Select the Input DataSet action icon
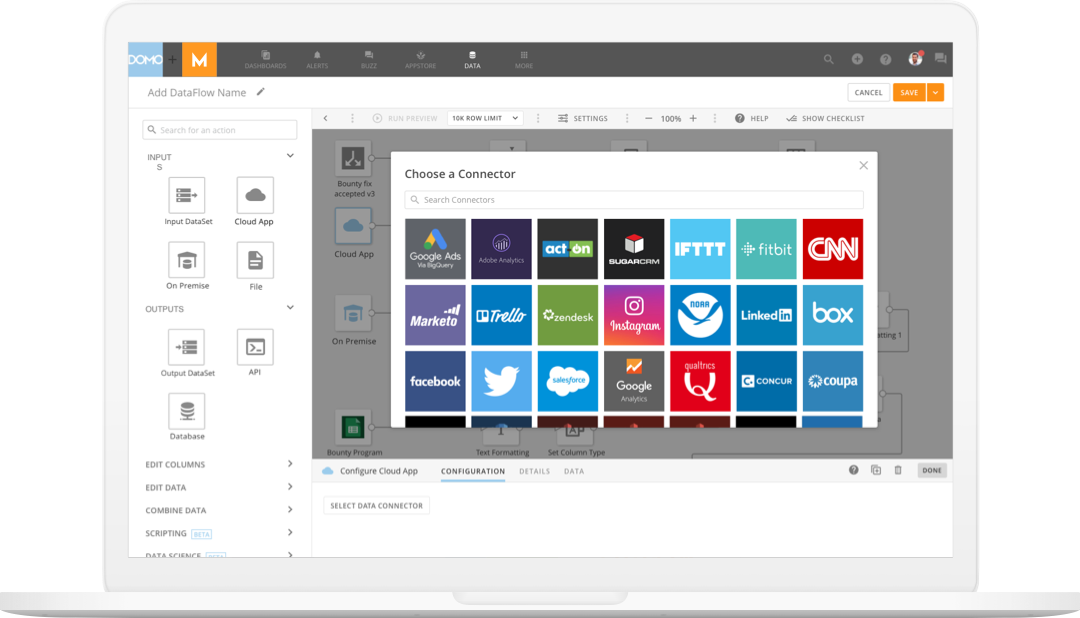The height and width of the screenshot is (618, 1080). (187, 195)
